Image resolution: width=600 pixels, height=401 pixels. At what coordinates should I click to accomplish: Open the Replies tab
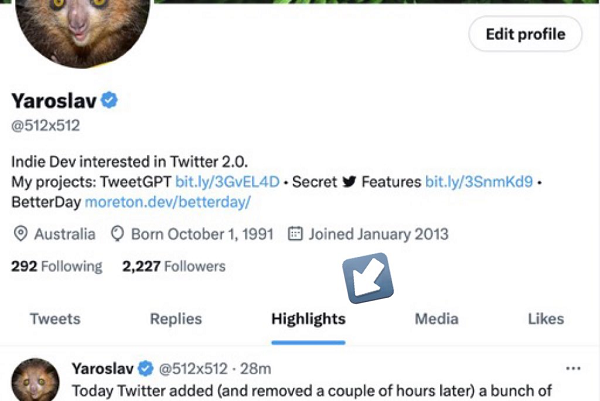tap(176, 319)
